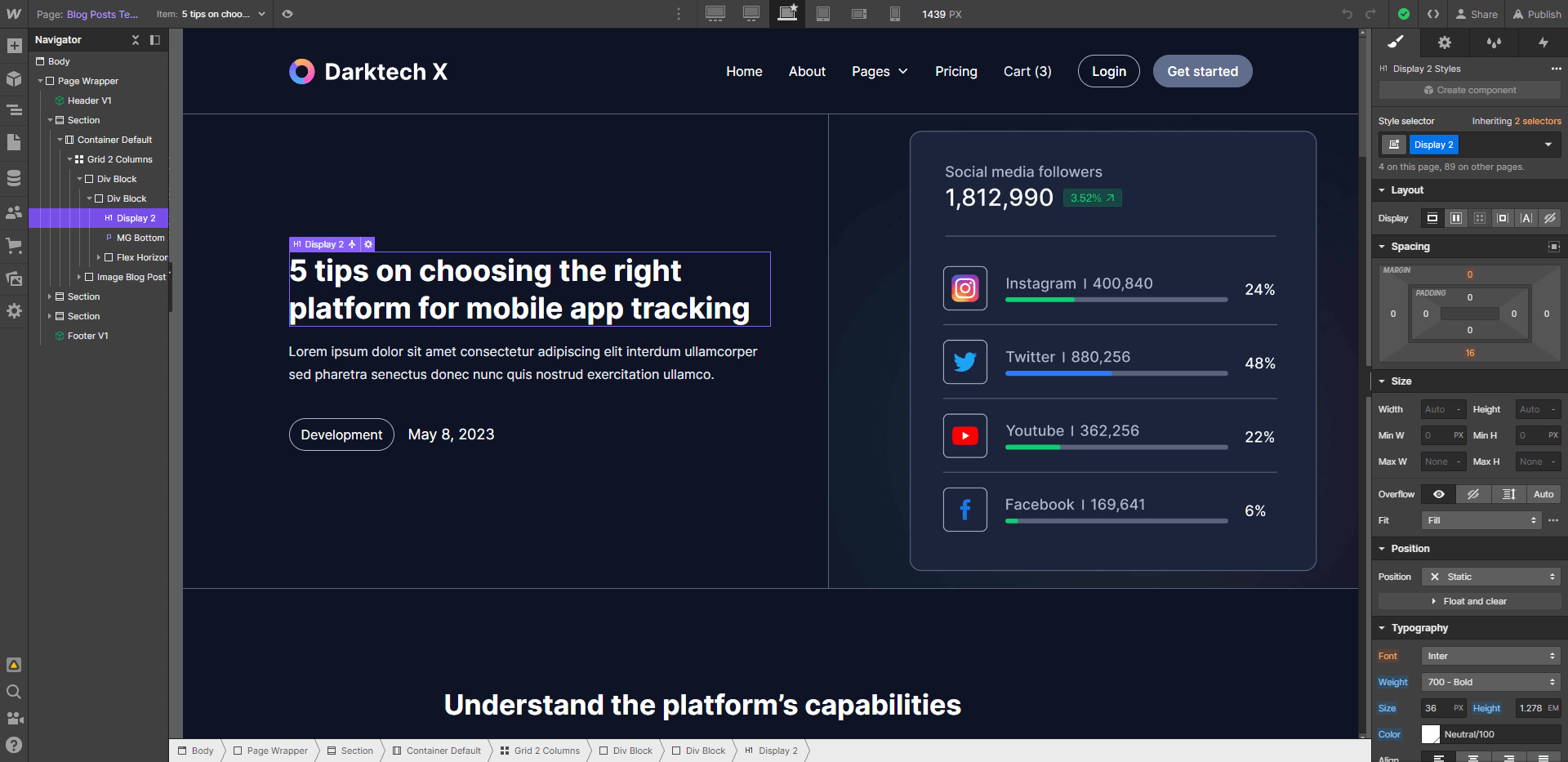Image resolution: width=1568 pixels, height=762 pixels.
Task: Open the CMS Collections panel
Action: (x=14, y=177)
